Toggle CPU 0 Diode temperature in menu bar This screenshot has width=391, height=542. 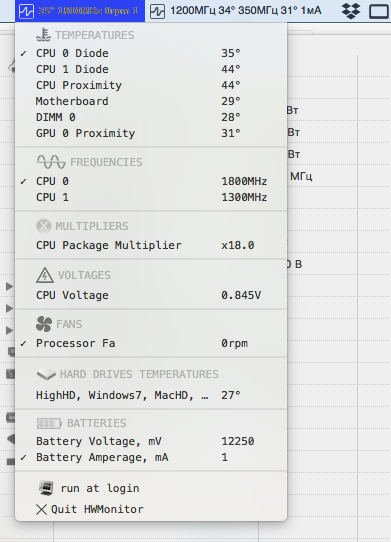point(151,53)
